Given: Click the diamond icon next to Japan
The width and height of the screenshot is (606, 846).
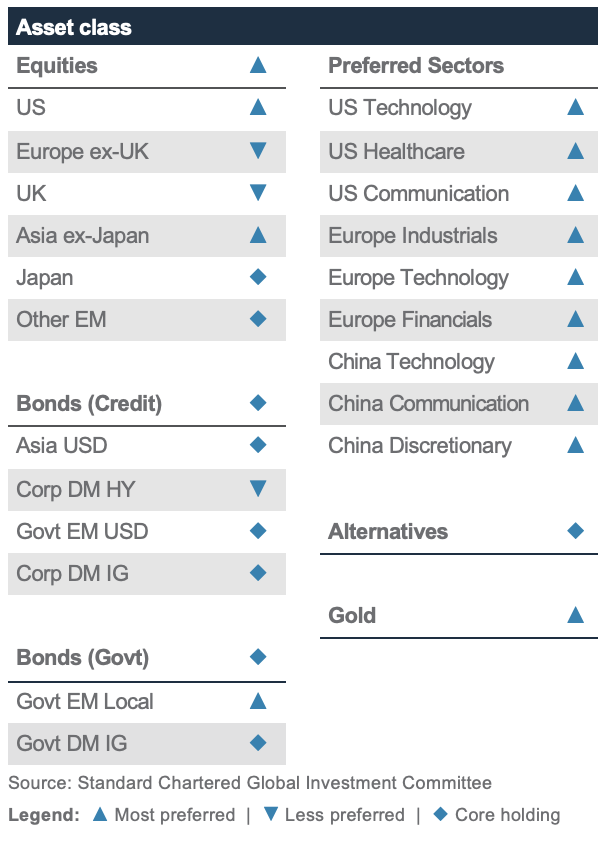Looking at the screenshot, I should [x=258, y=277].
